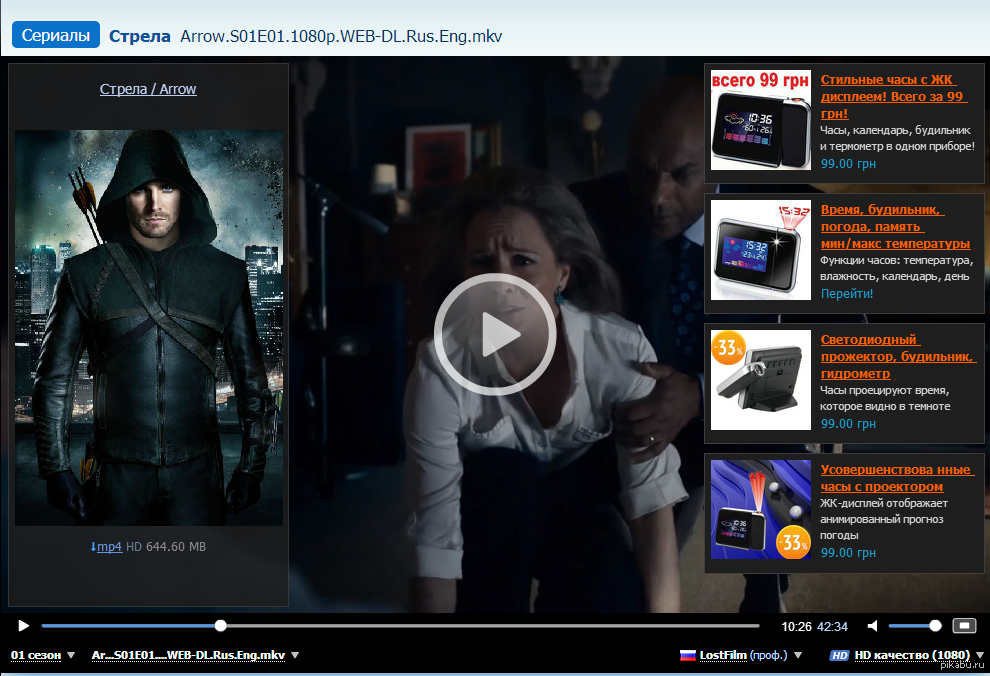990x676 pixels.
Task: Mute audio with the speaker icon
Action: [872, 626]
